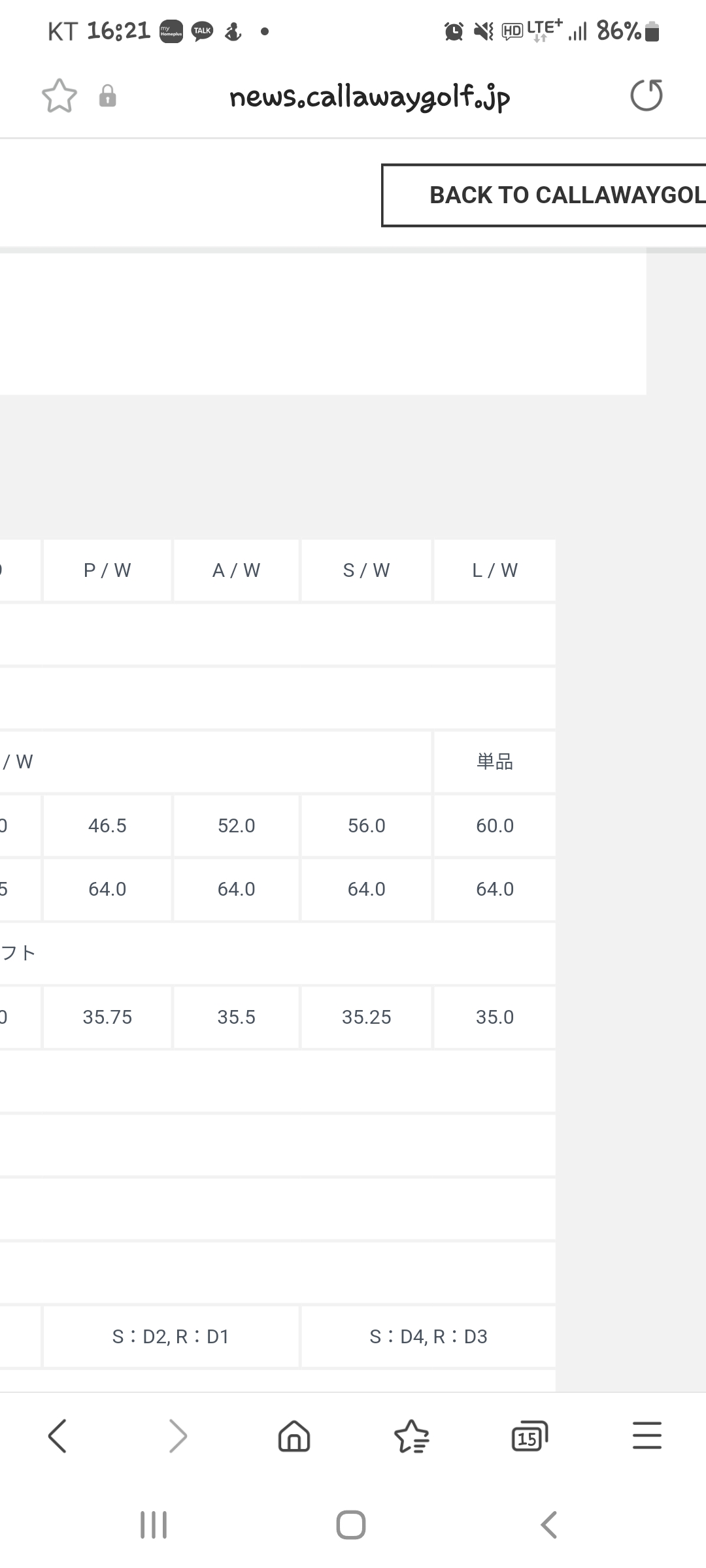Tap the L / W column header

click(495, 570)
